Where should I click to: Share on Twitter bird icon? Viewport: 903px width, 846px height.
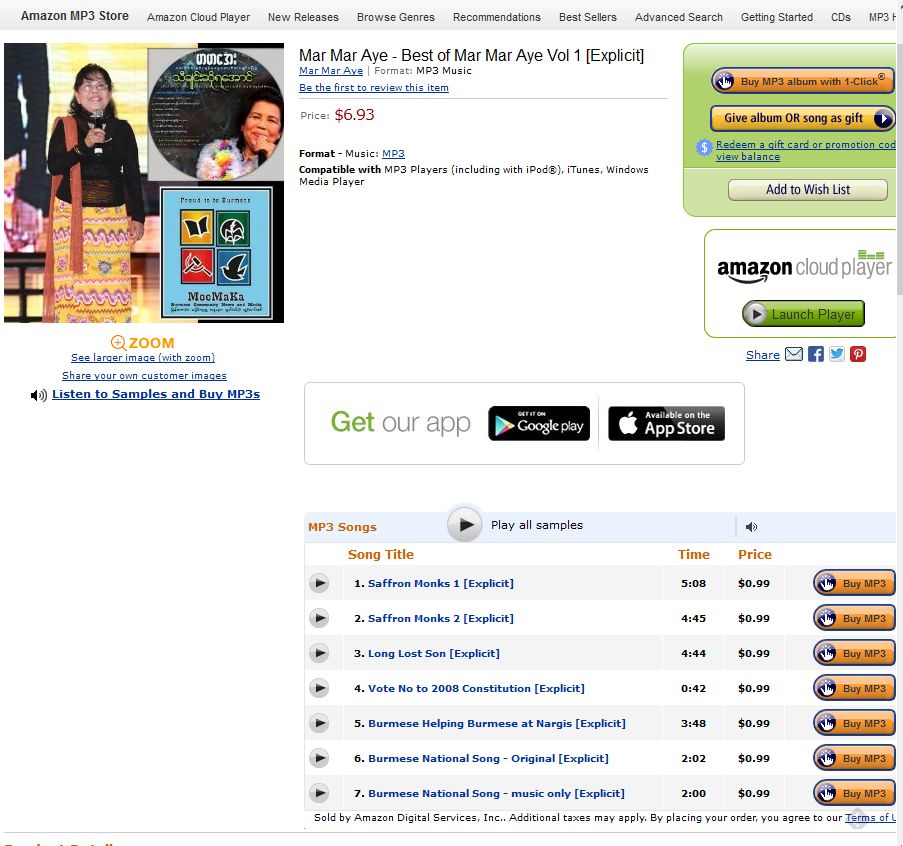point(837,354)
